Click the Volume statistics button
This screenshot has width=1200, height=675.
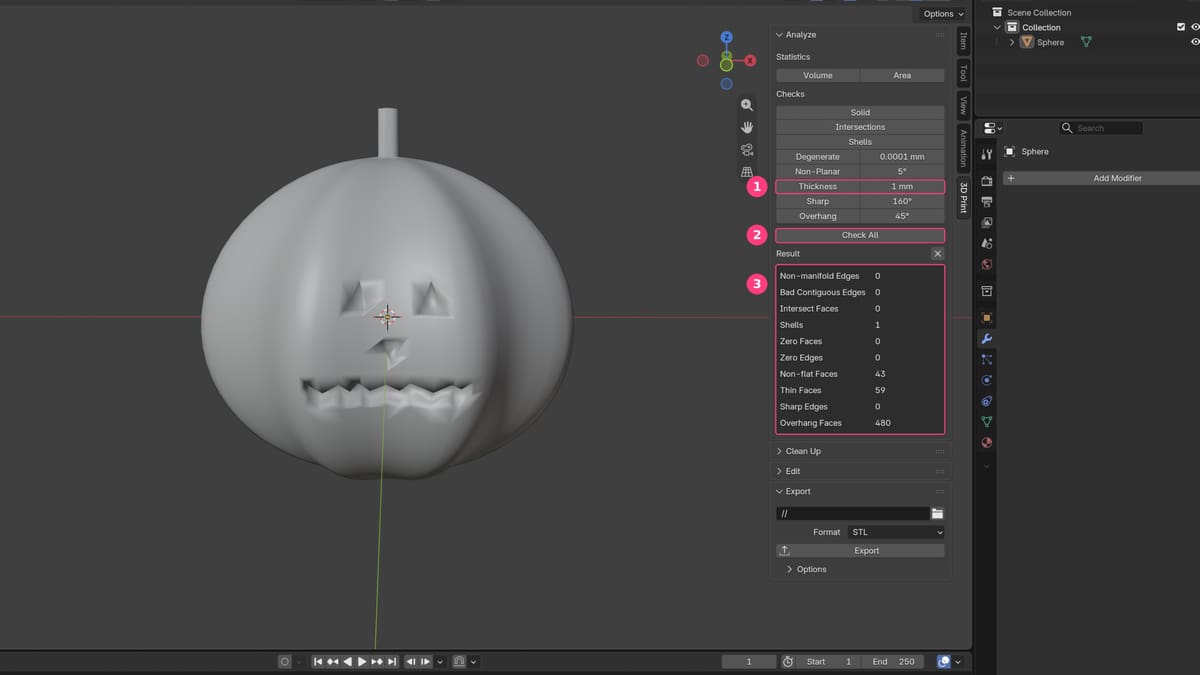(818, 75)
